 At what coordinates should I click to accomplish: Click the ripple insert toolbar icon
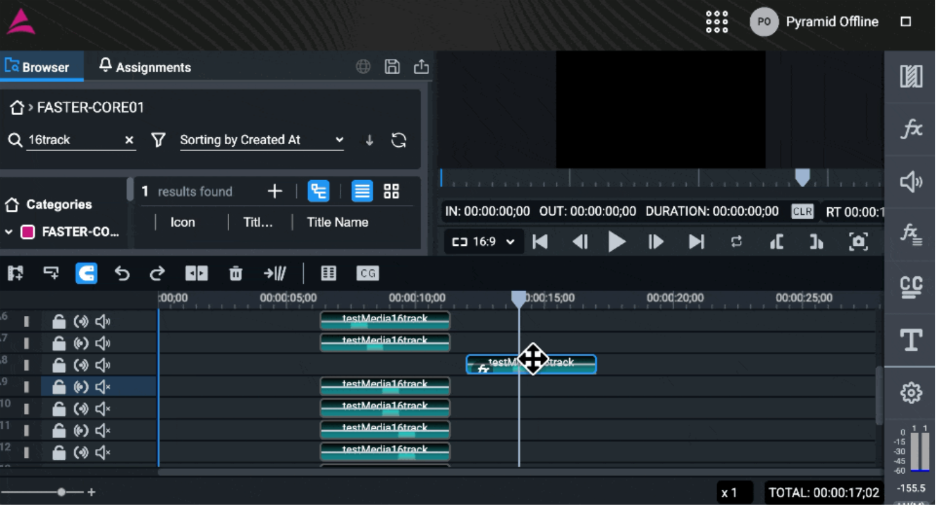coord(275,273)
